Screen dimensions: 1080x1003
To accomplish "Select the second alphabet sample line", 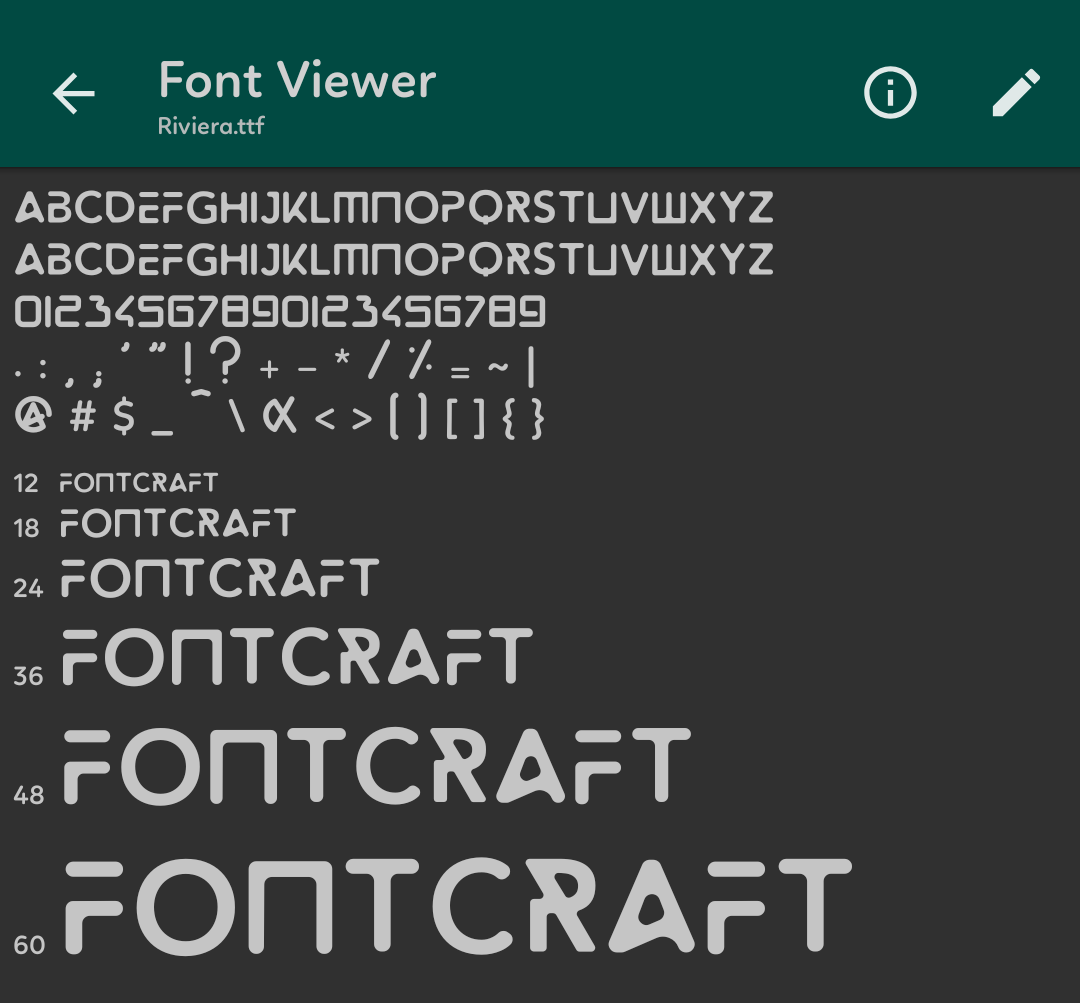I will (x=394, y=258).
